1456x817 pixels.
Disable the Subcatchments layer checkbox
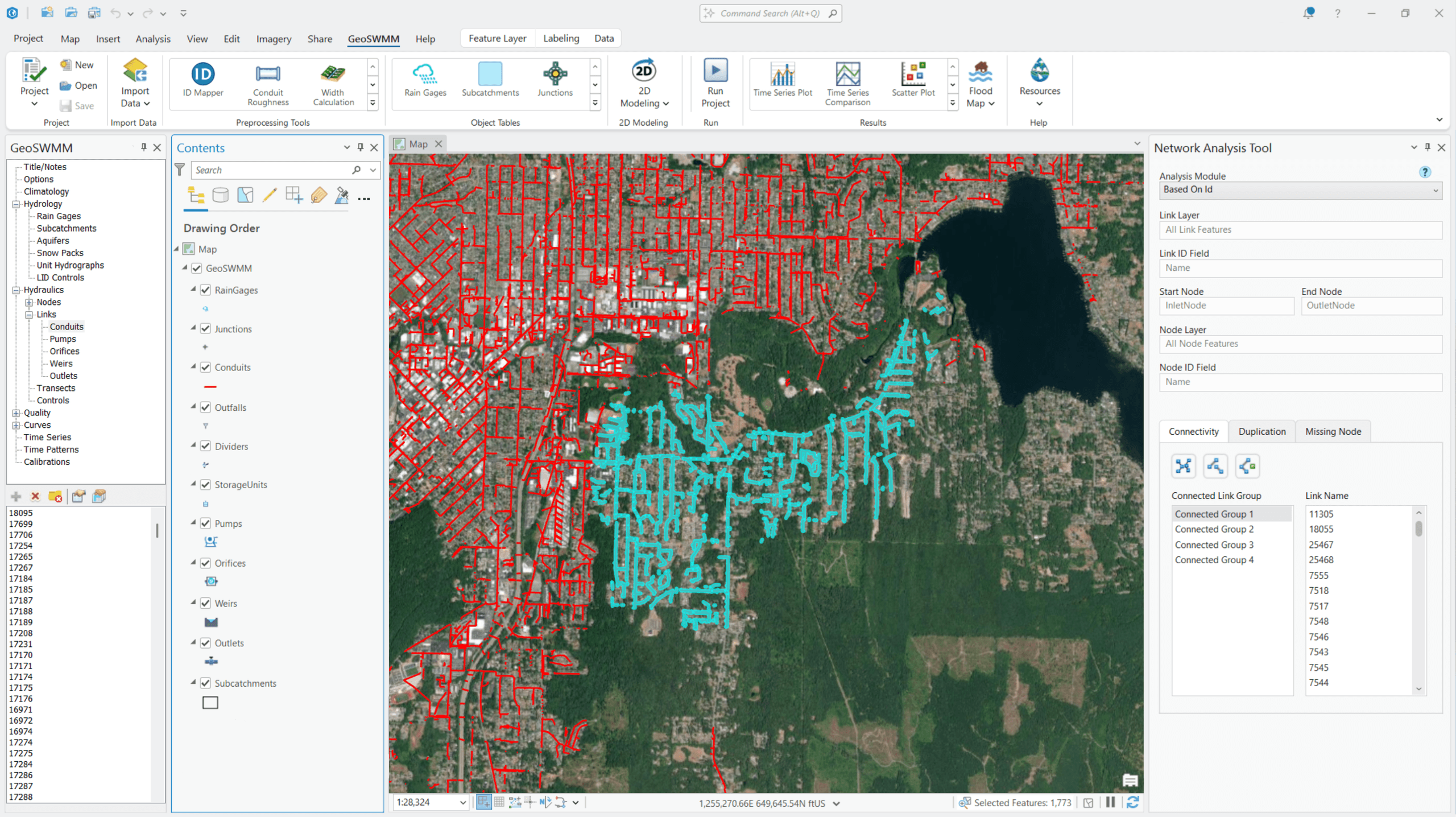tap(205, 683)
